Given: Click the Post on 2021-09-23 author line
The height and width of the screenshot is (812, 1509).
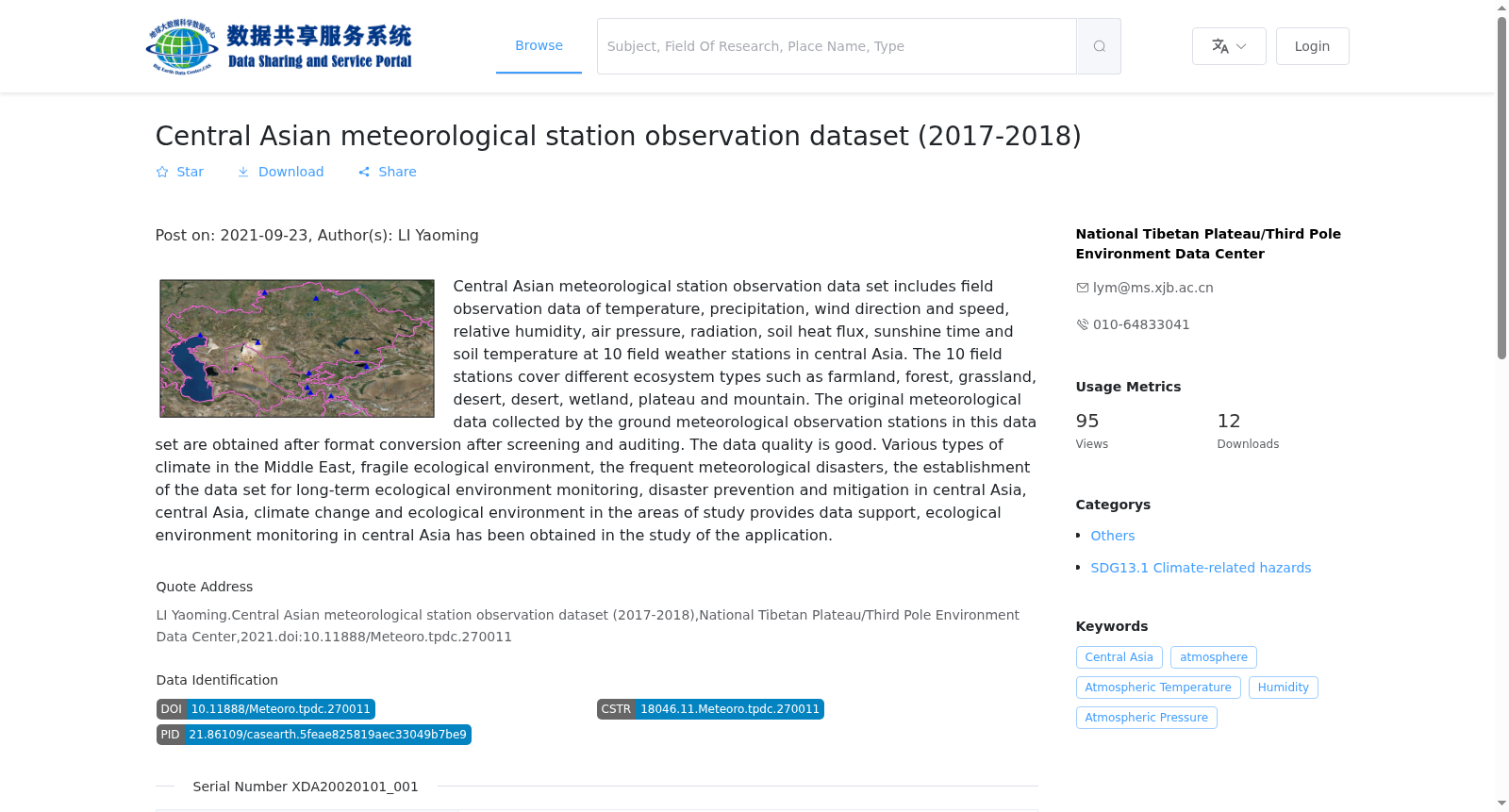Looking at the screenshot, I should tap(317, 236).
